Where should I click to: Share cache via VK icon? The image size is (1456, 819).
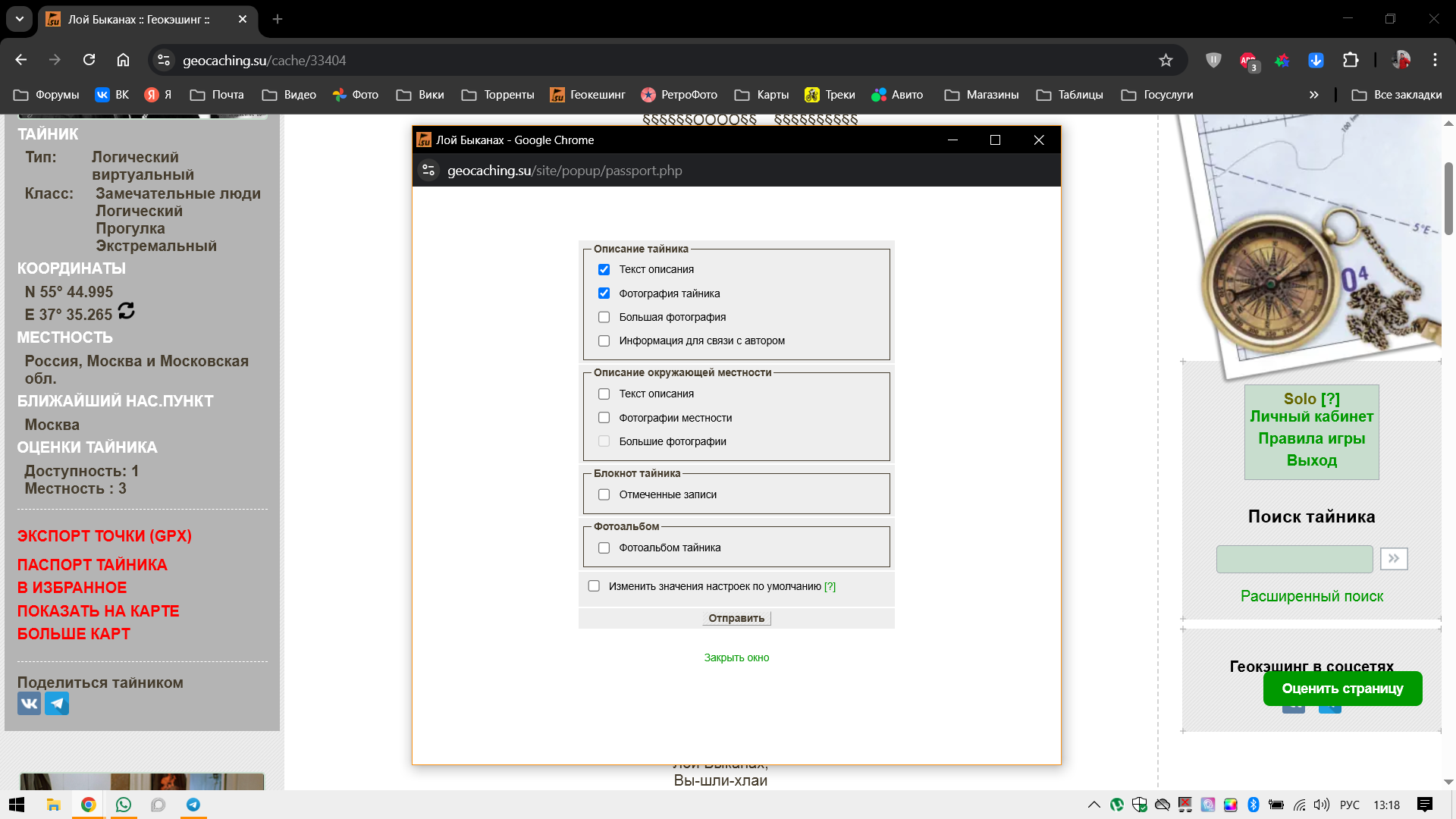(x=29, y=704)
